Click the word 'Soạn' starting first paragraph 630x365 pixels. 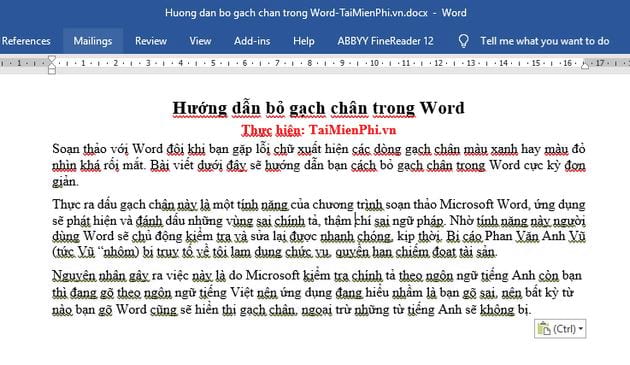[65, 149]
